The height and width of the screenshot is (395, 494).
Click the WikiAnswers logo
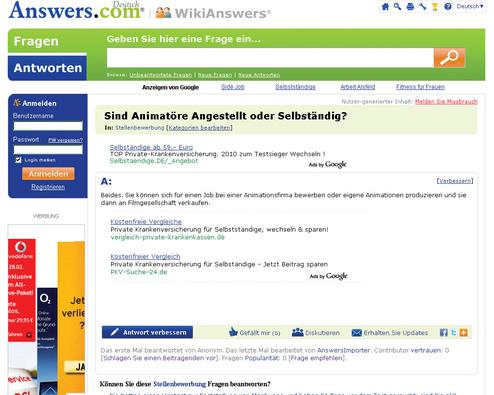click(213, 13)
